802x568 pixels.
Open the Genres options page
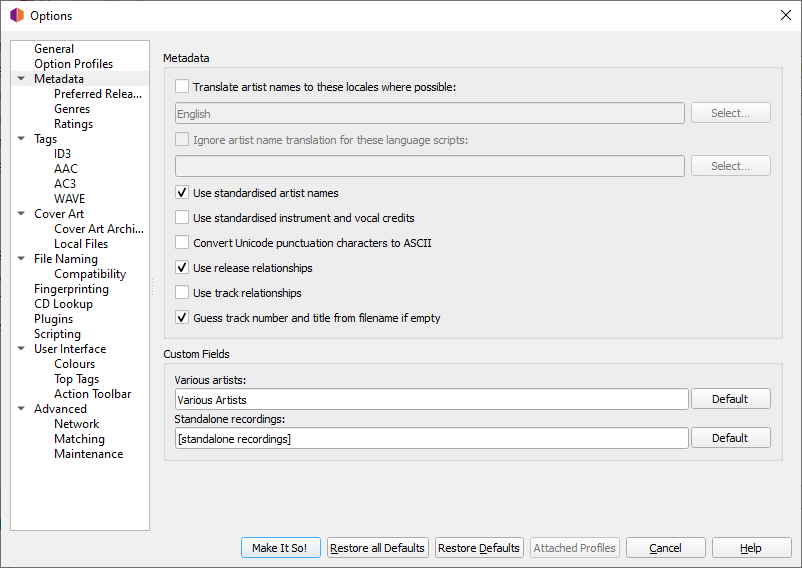click(72, 109)
